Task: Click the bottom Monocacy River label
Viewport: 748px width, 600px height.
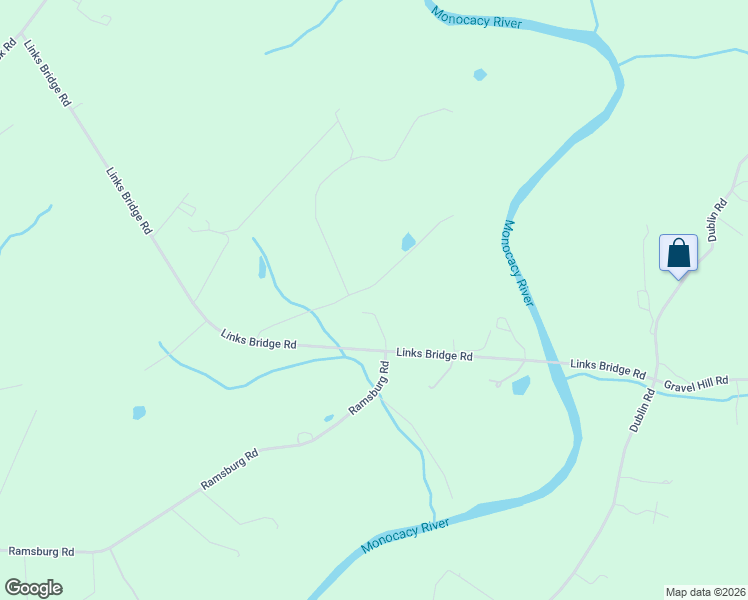Action: [x=405, y=536]
